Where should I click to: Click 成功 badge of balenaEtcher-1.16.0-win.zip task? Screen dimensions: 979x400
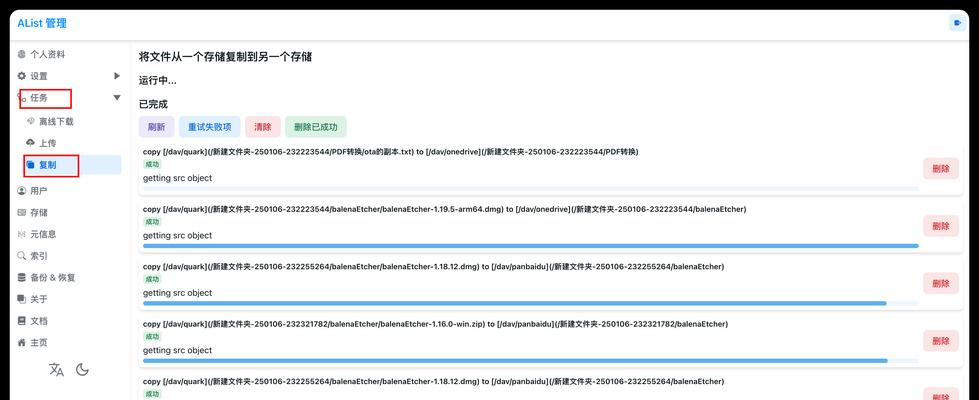152,337
